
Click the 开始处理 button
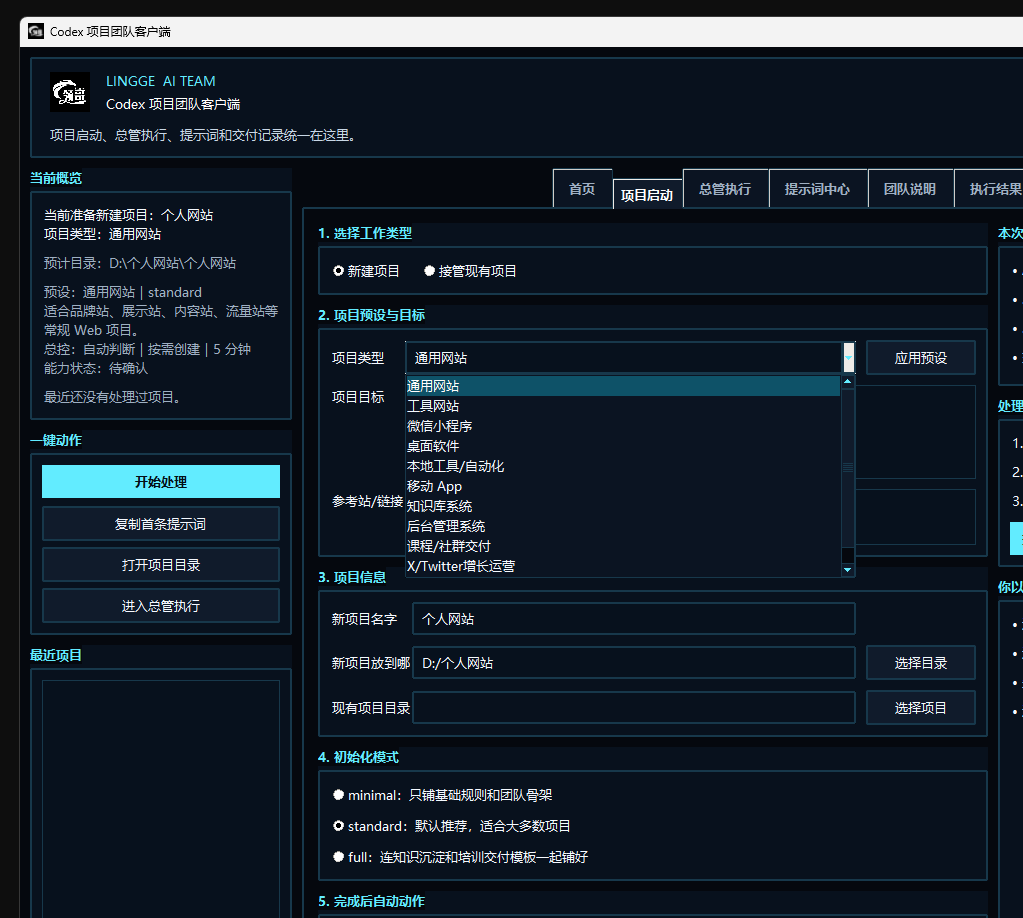click(x=160, y=482)
